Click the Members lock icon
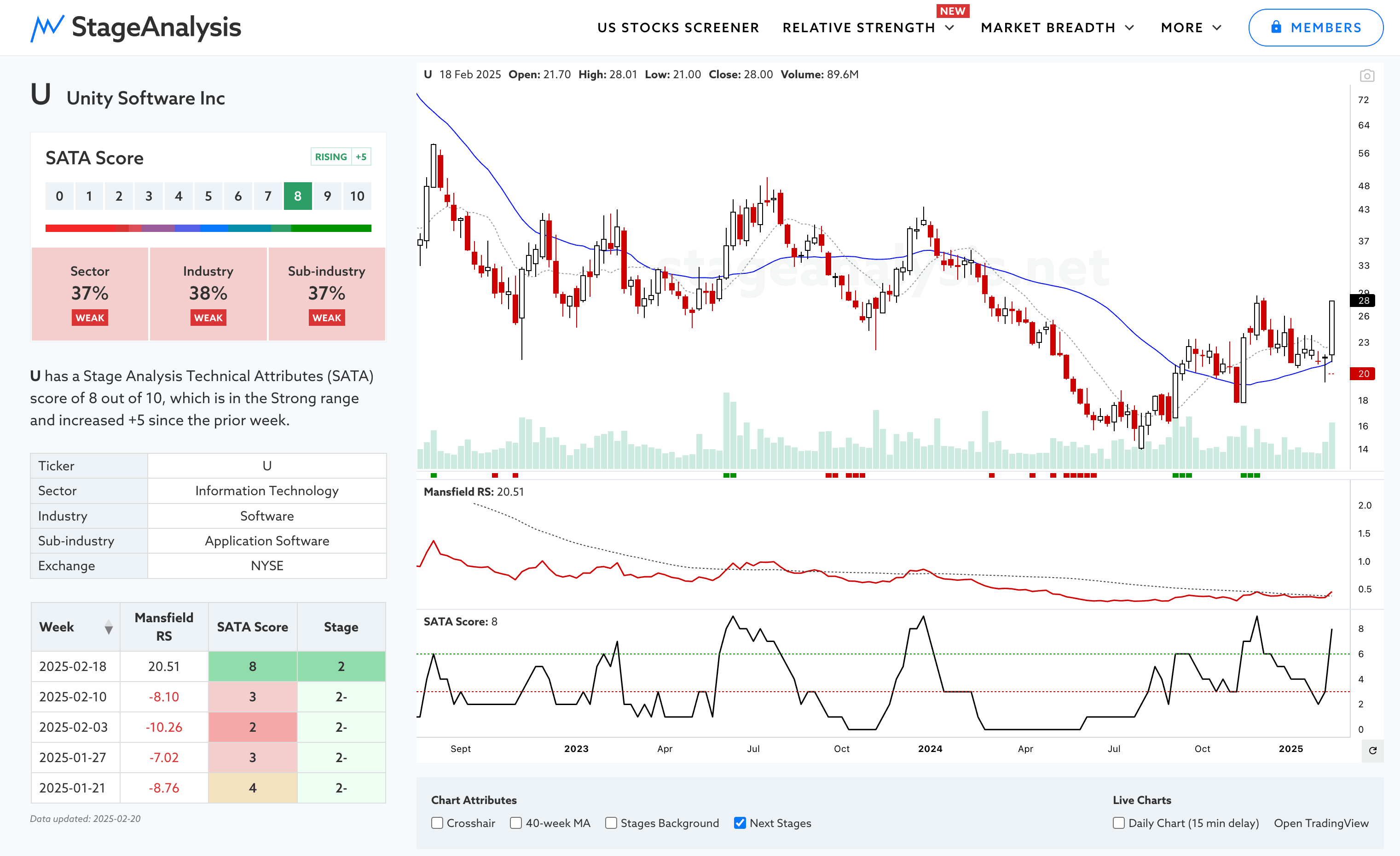The image size is (1400, 856). coord(1276,27)
